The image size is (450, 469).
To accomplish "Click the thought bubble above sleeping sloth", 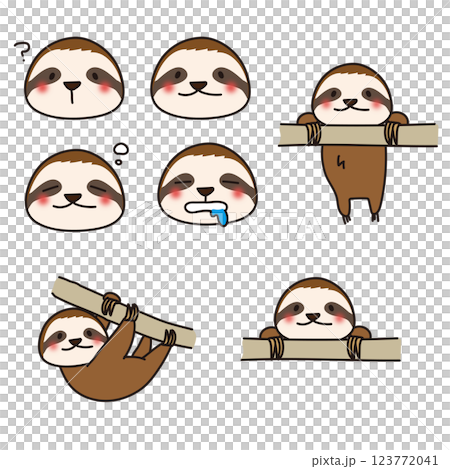I will click(120, 154).
